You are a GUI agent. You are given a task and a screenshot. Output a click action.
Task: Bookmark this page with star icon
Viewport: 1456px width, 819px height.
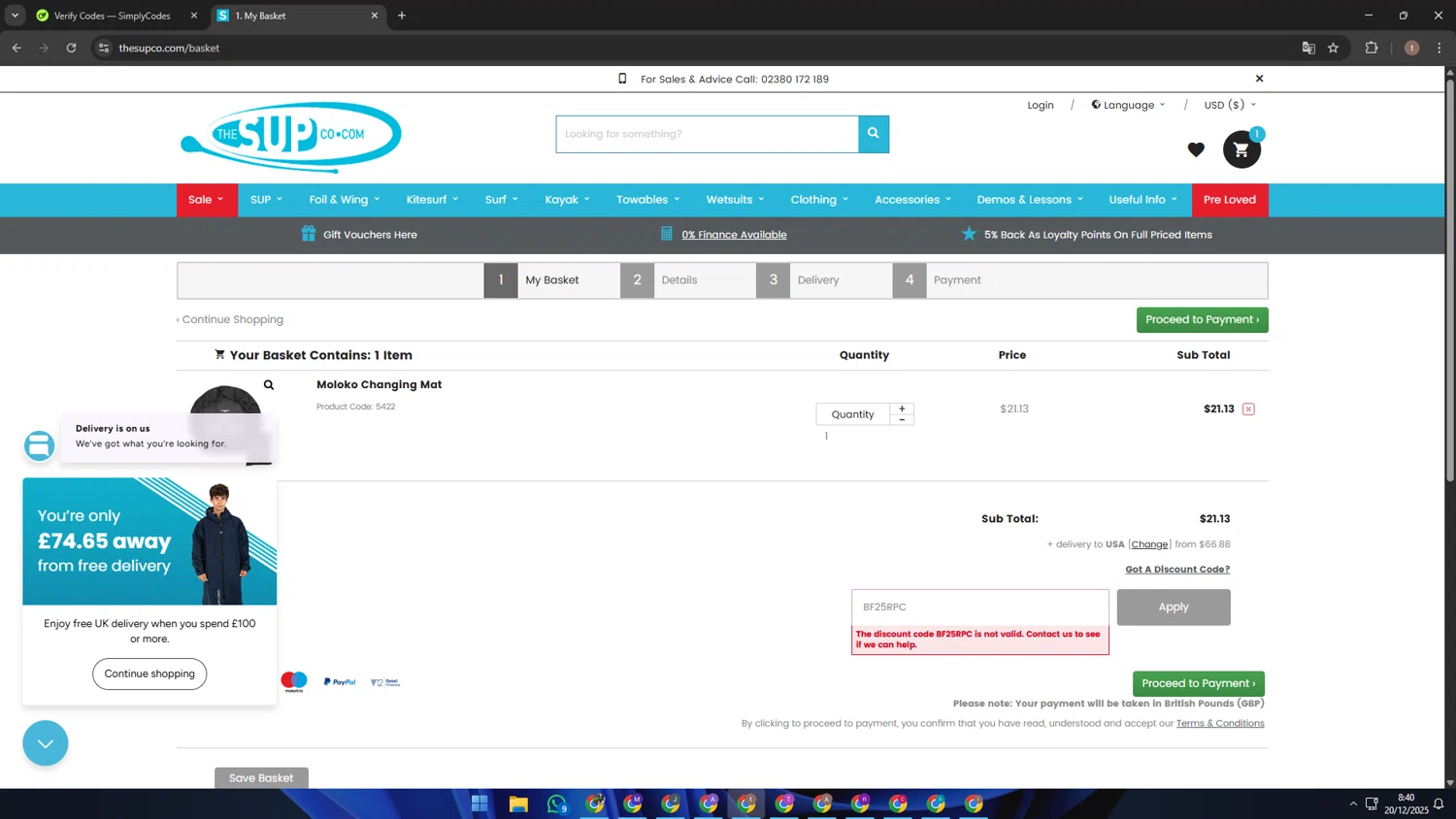click(x=1333, y=48)
